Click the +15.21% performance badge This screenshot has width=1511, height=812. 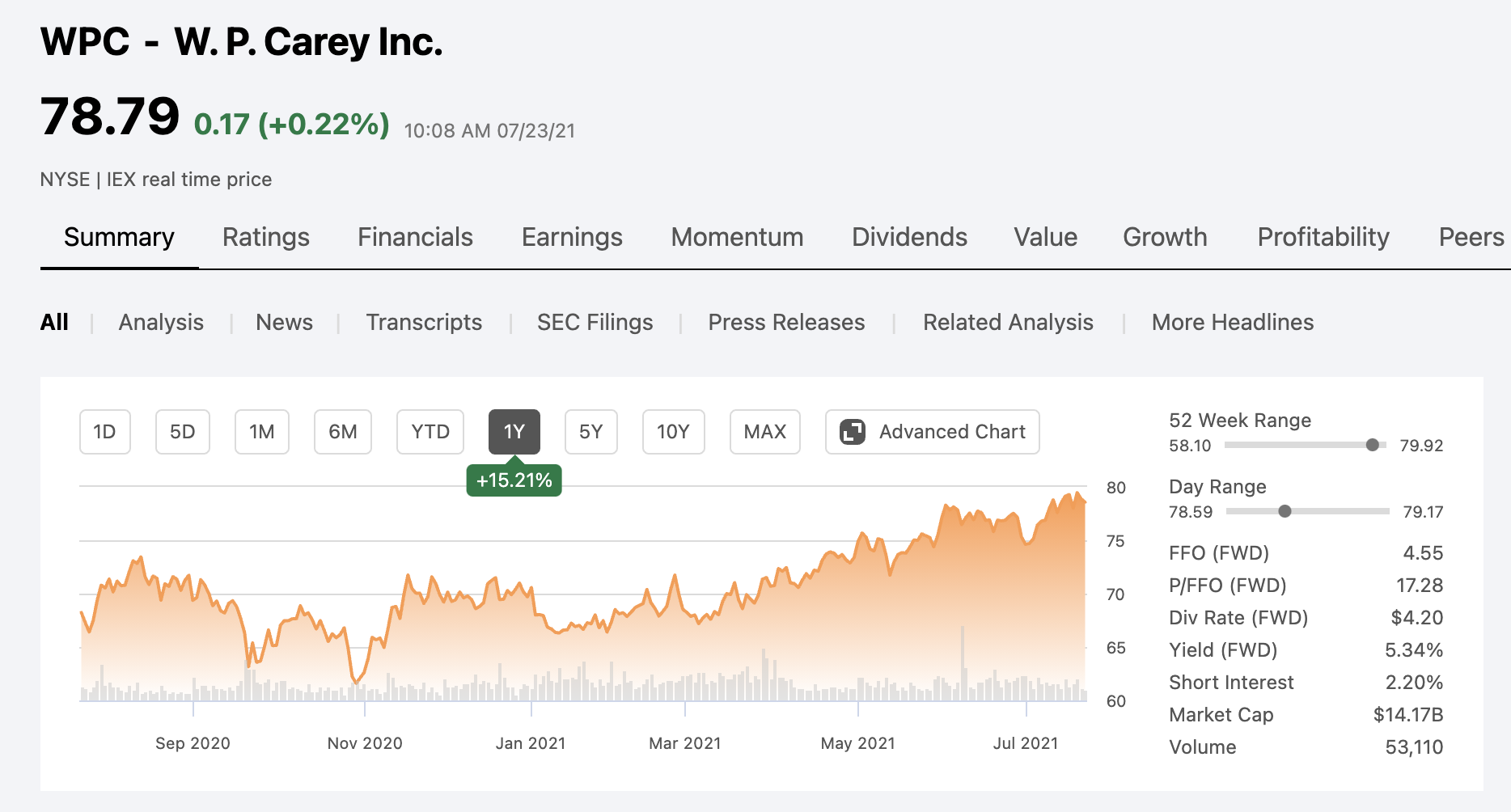[514, 480]
